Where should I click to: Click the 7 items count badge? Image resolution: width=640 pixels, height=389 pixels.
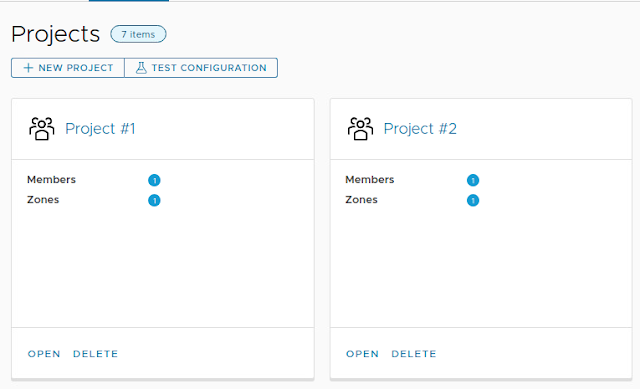tap(138, 34)
